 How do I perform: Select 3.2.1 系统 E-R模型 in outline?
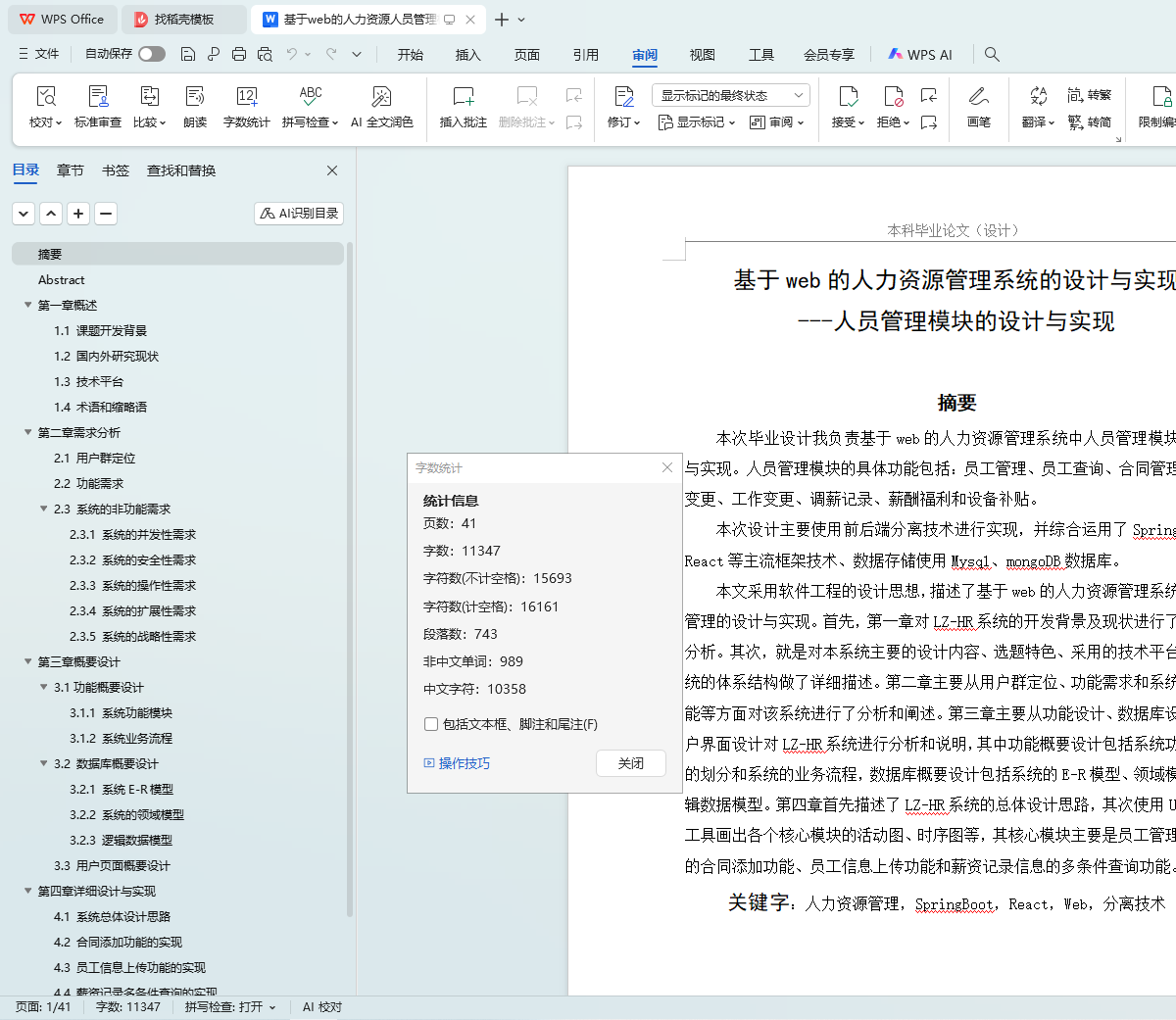122,790
